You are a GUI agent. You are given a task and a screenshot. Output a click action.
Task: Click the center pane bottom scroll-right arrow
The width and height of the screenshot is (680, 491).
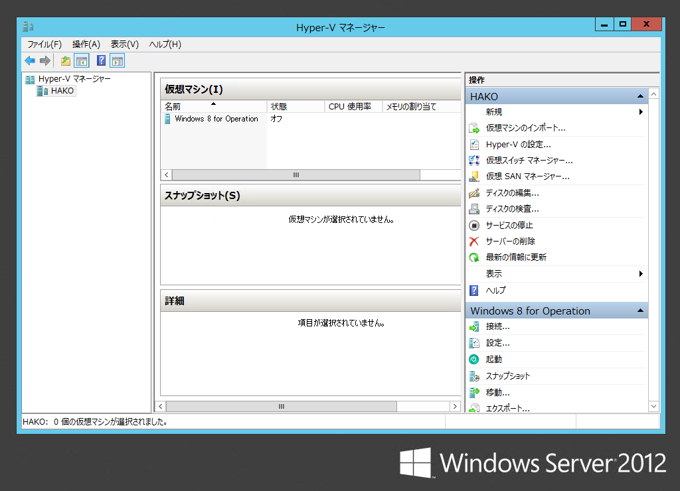454,406
